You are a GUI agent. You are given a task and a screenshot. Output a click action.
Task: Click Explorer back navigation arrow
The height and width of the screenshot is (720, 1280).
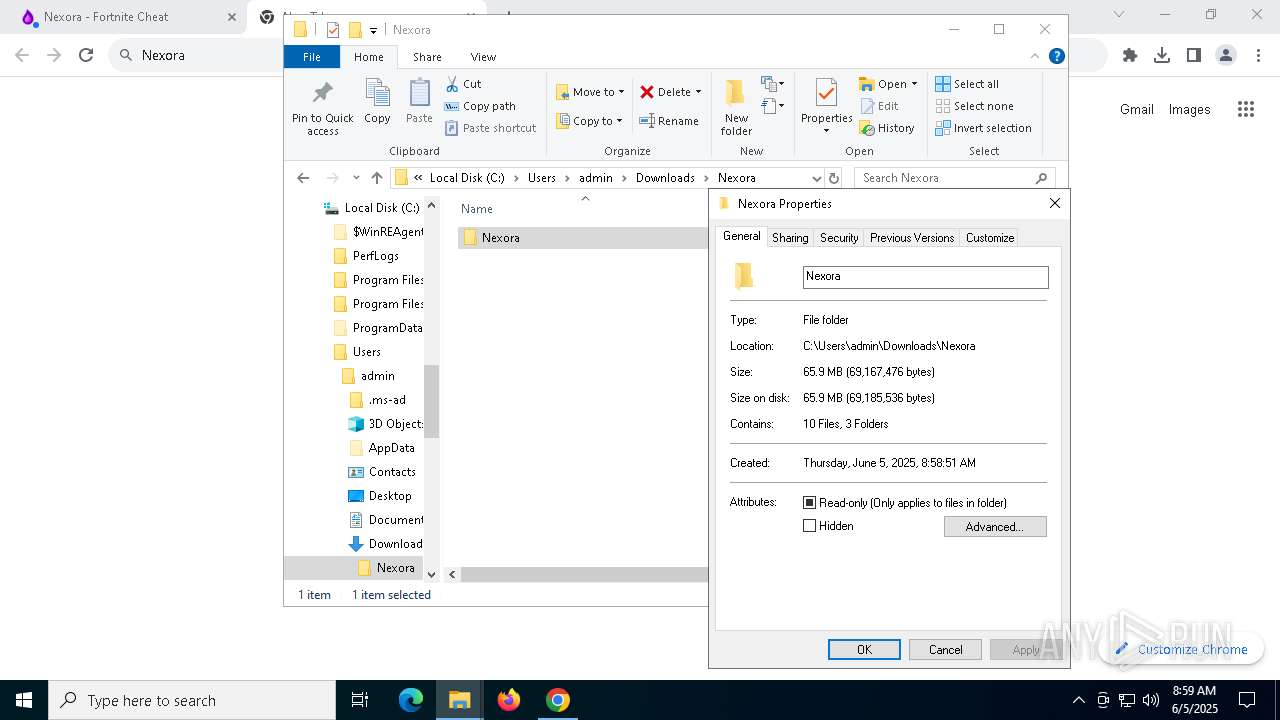pos(303,178)
